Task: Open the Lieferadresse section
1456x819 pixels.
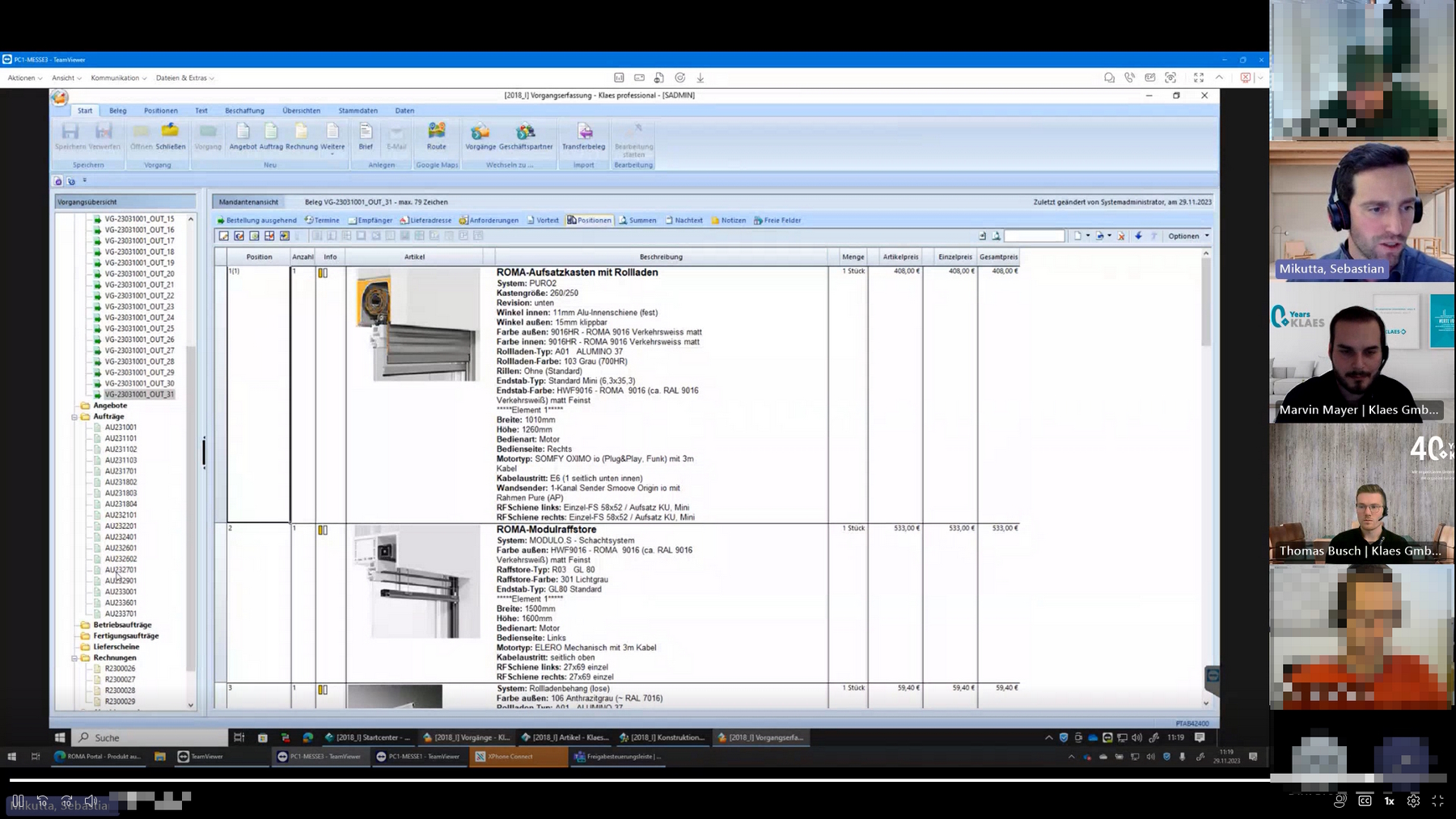Action: pyautogui.click(x=425, y=220)
